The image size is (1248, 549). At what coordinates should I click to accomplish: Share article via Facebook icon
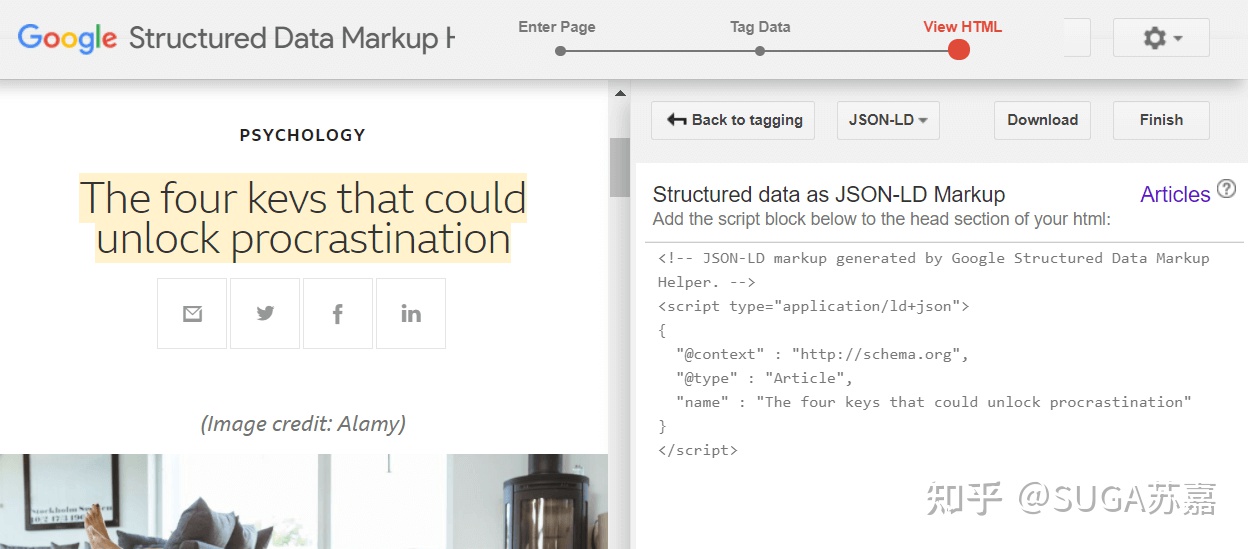pyautogui.click(x=338, y=313)
